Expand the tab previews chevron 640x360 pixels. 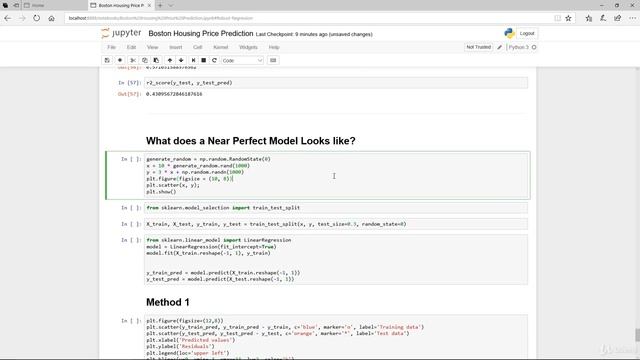coord(171,5)
